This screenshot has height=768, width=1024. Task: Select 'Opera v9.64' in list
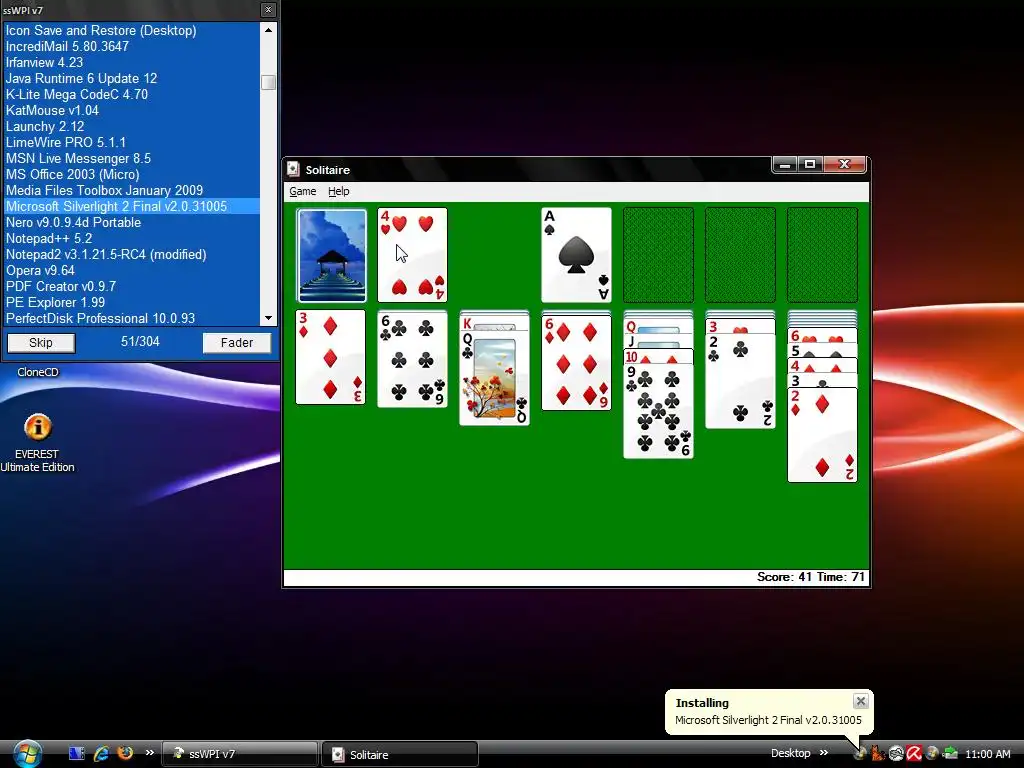coord(132,270)
